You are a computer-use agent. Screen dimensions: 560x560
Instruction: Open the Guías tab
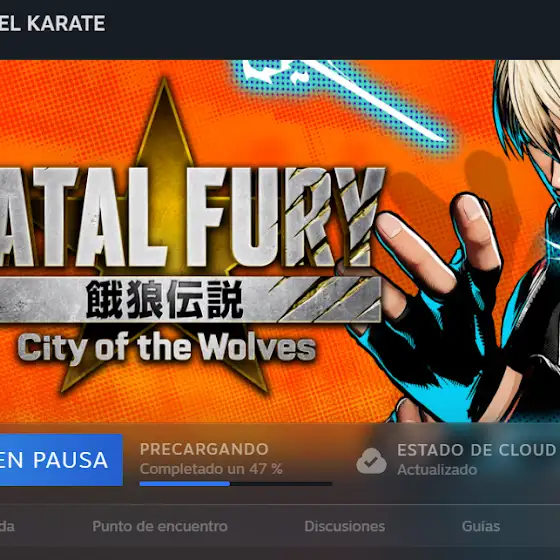tap(481, 526)
